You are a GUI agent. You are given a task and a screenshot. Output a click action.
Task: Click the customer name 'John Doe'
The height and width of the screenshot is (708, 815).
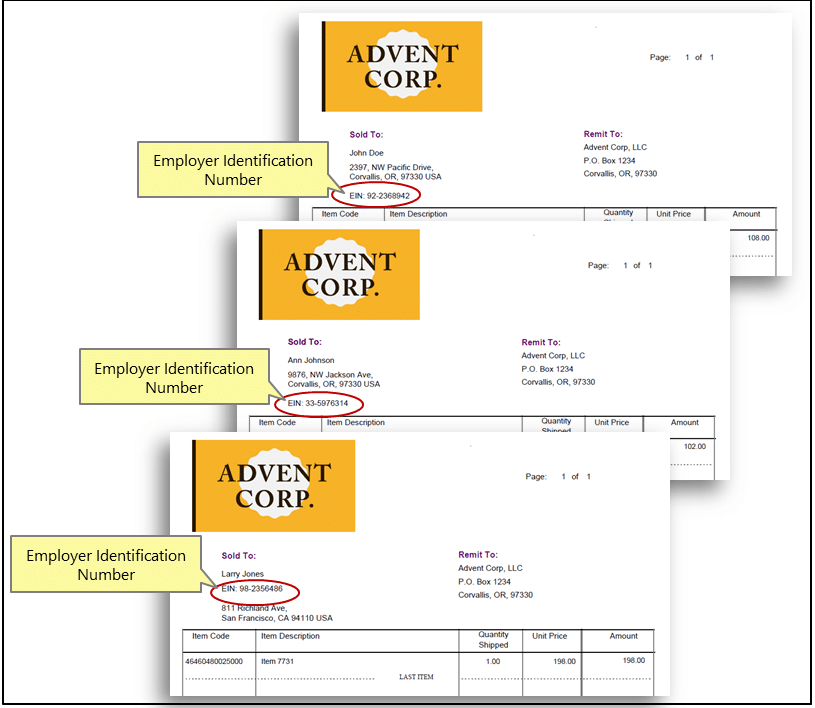(366, 153)
